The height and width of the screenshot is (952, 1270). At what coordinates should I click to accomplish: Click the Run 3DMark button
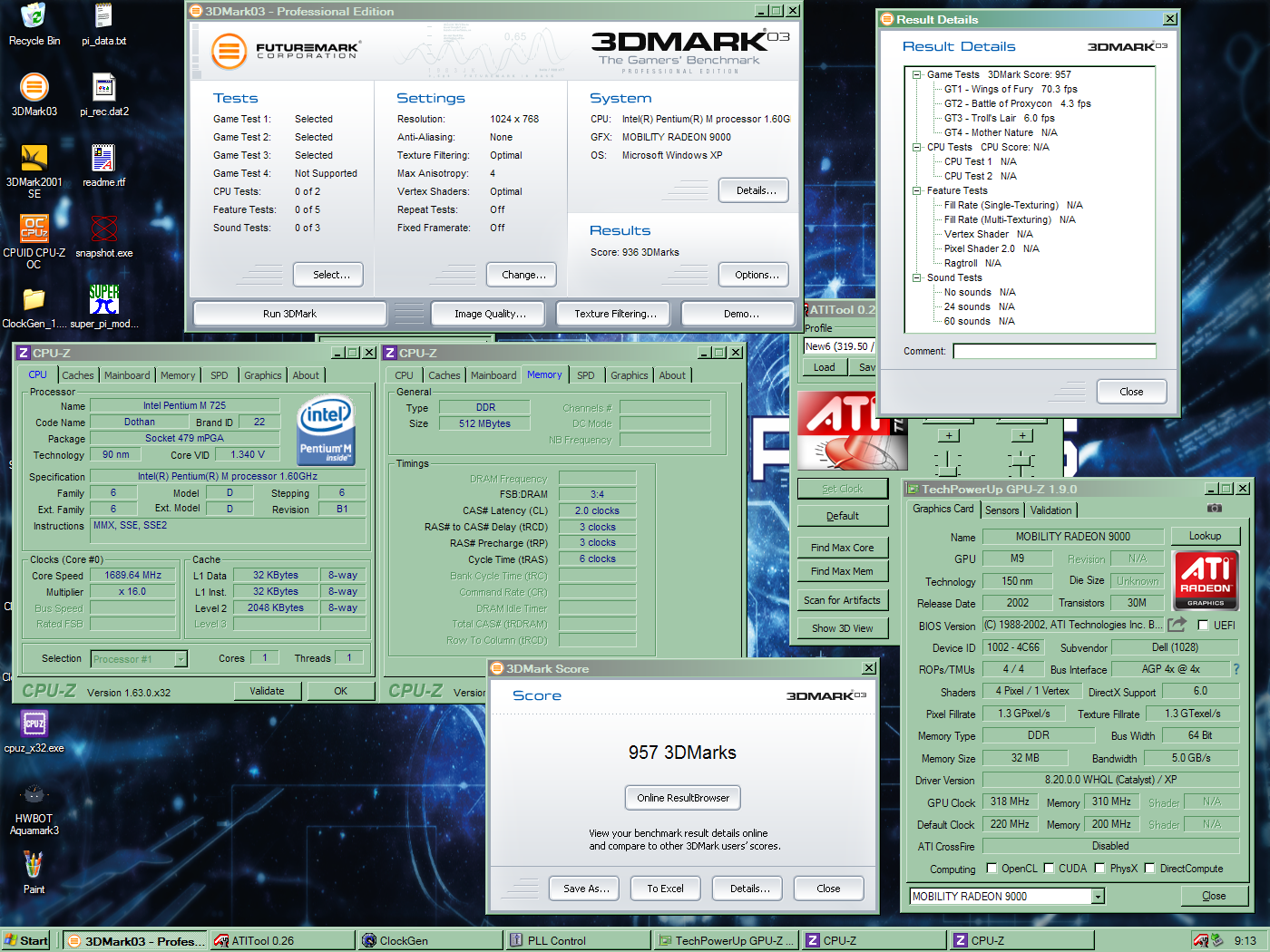tap(290, 314)
